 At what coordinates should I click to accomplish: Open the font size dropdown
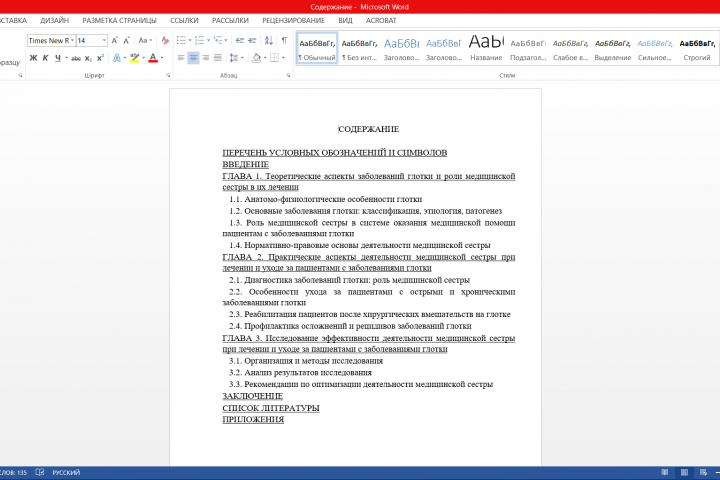(104, 40)
